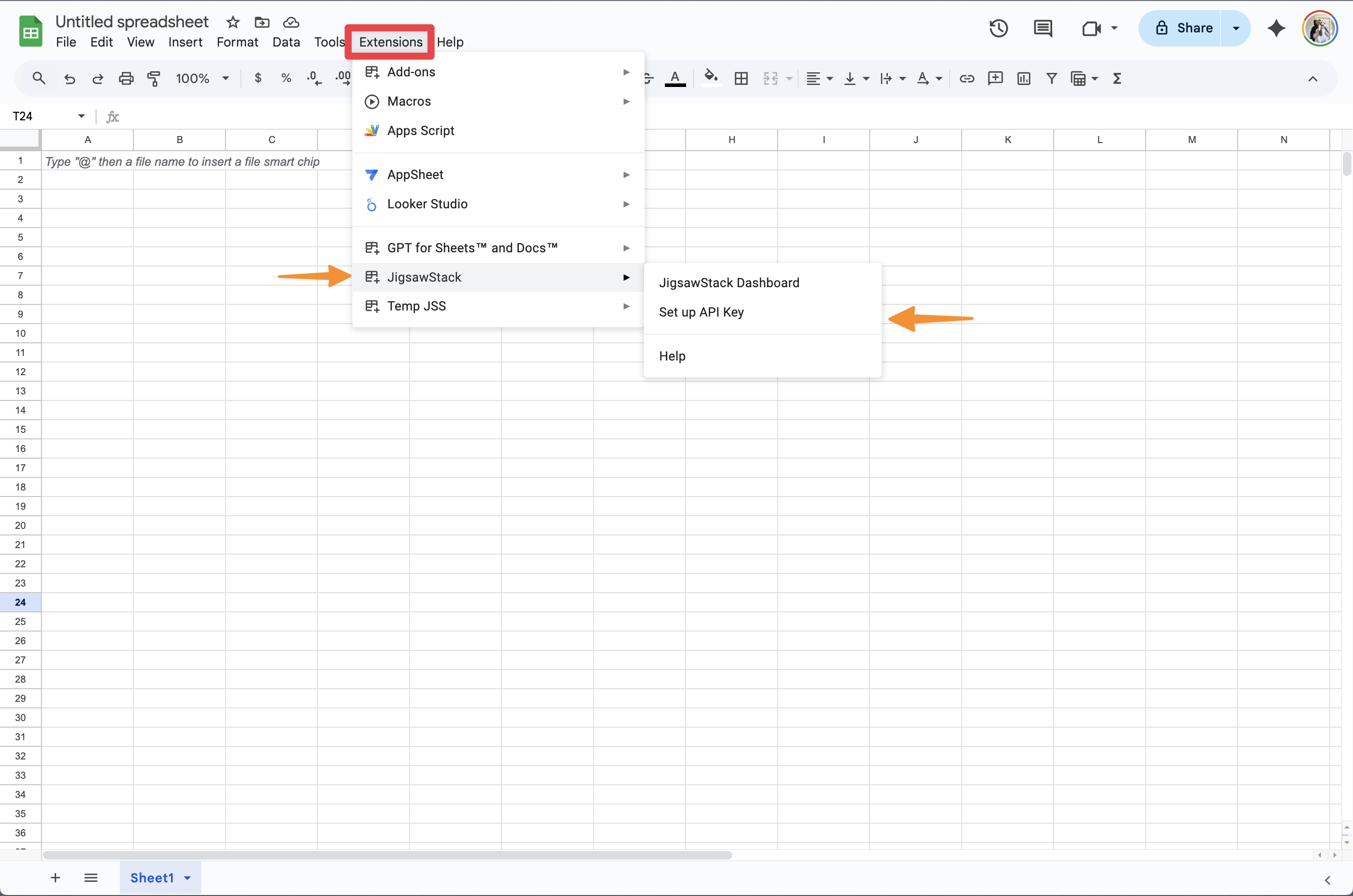Open AppSheet submenu

[498, 174]
